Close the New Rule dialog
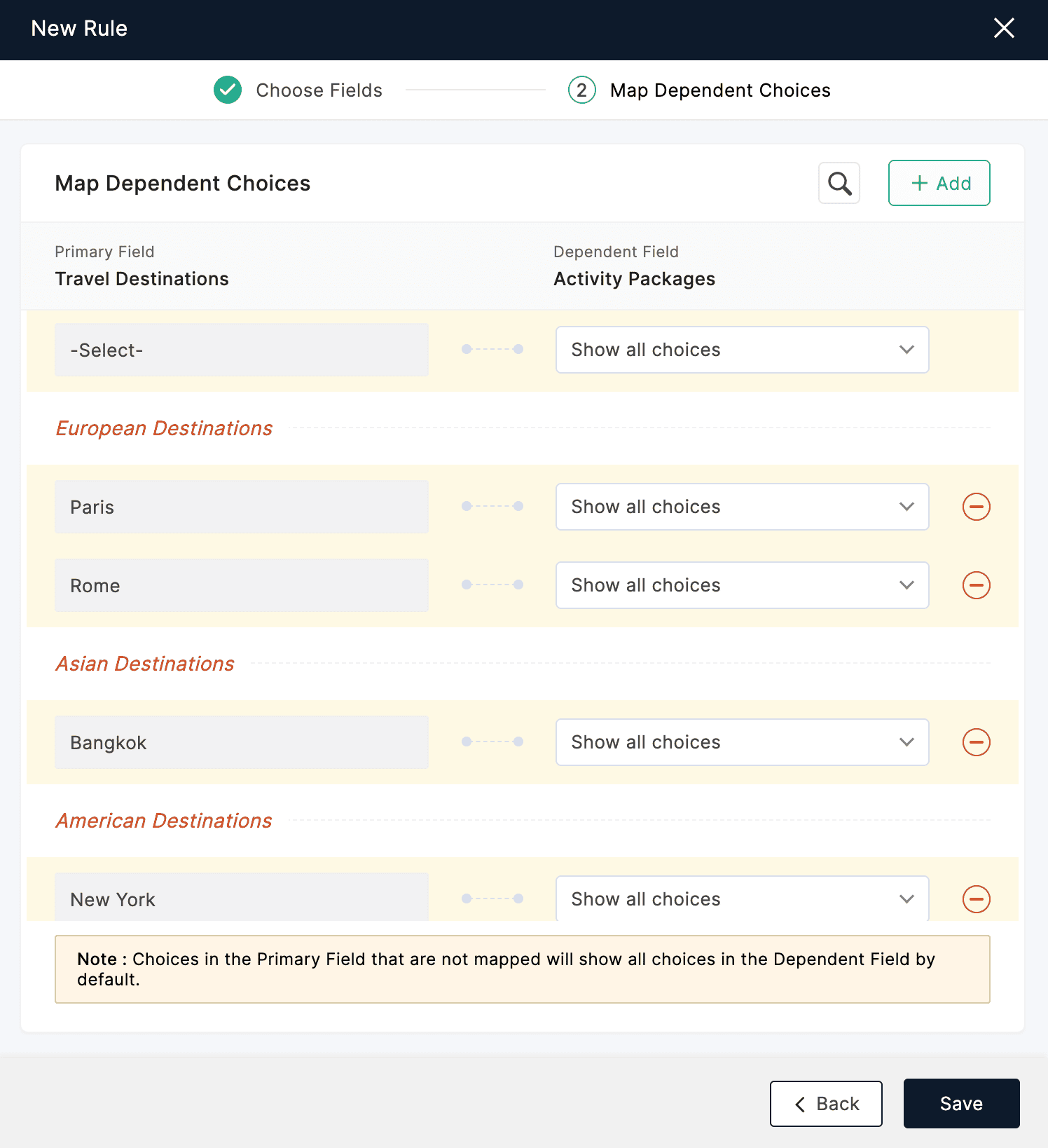The image size is (1048, 1148). [x=1004, y=29]
